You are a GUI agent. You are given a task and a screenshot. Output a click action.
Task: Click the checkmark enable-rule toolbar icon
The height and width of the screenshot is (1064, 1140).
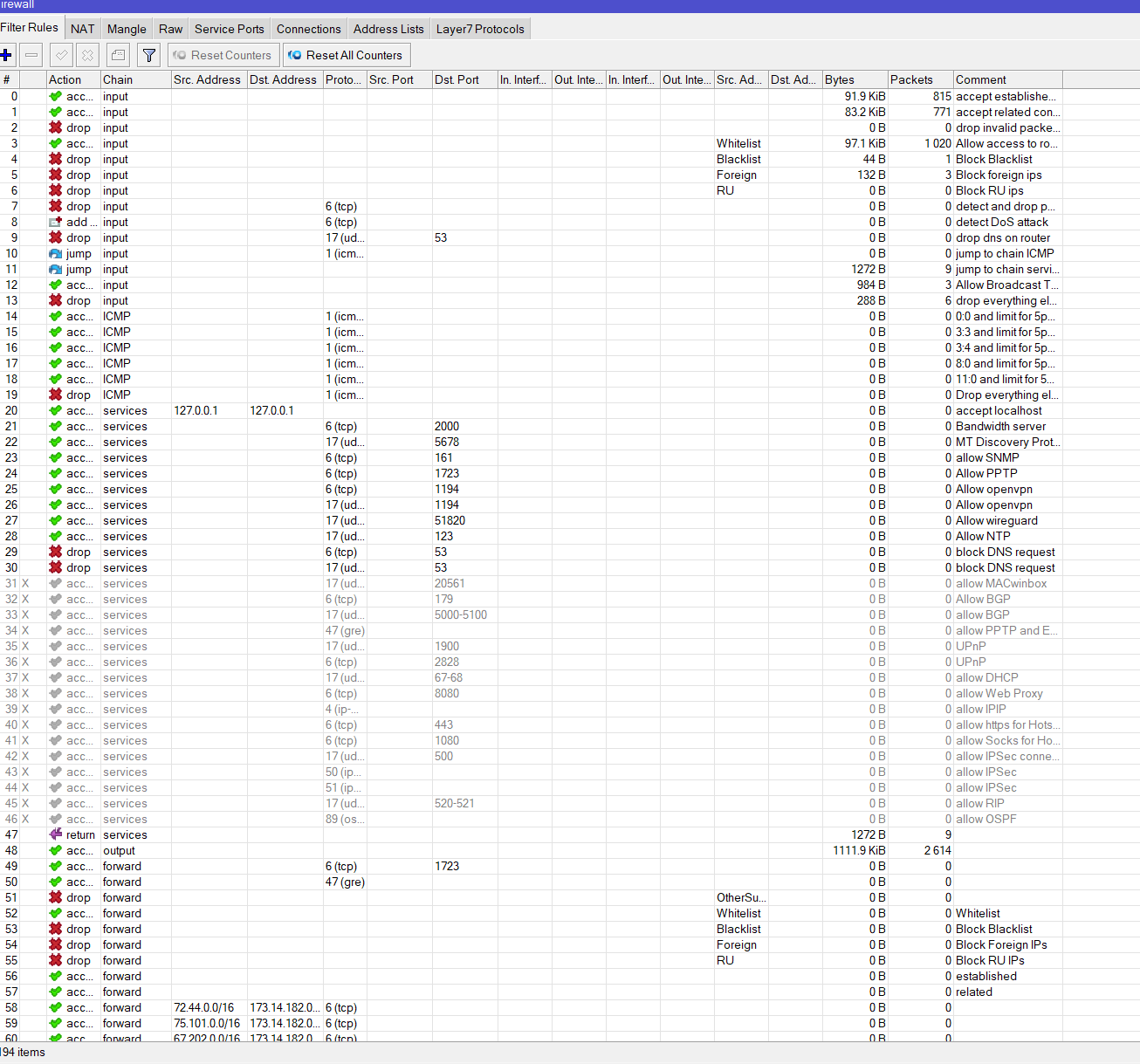tap(61, 55)
